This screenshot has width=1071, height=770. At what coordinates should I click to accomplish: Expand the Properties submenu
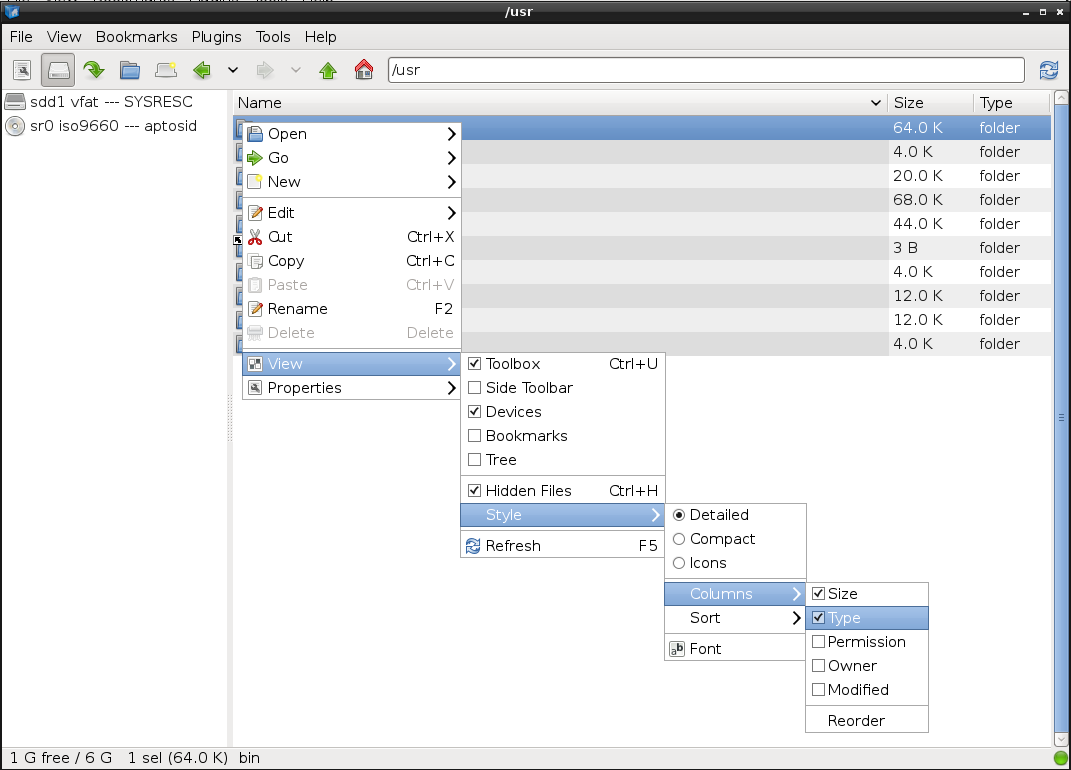click(x=352, y=387)
